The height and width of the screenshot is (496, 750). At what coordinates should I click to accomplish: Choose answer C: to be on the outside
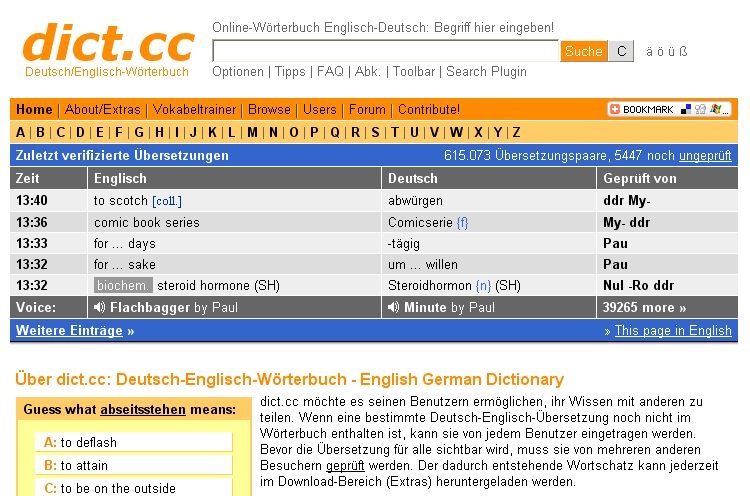(134, 487)
